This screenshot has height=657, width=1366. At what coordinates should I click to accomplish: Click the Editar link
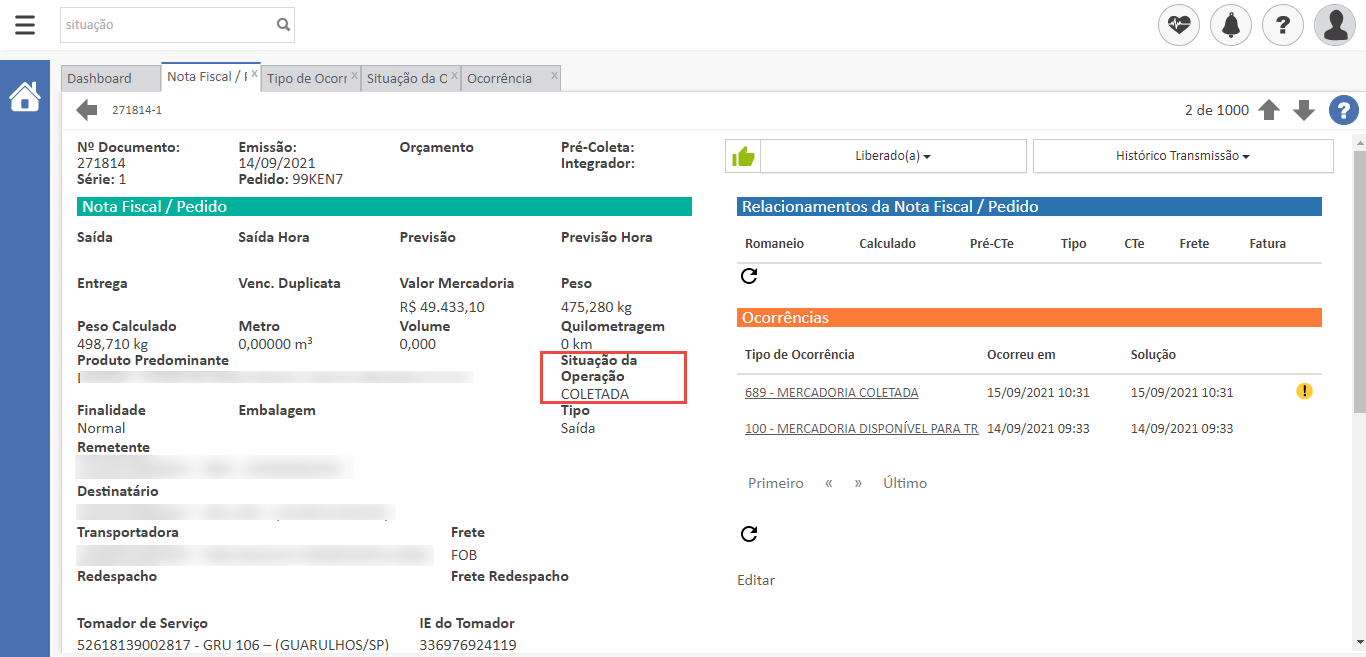[x=755, y=580]
